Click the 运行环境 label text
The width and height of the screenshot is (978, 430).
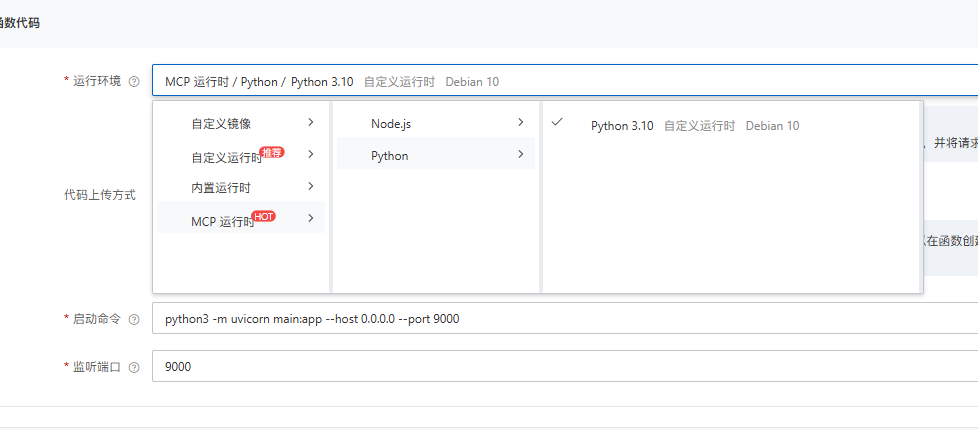tap(97, 82)
